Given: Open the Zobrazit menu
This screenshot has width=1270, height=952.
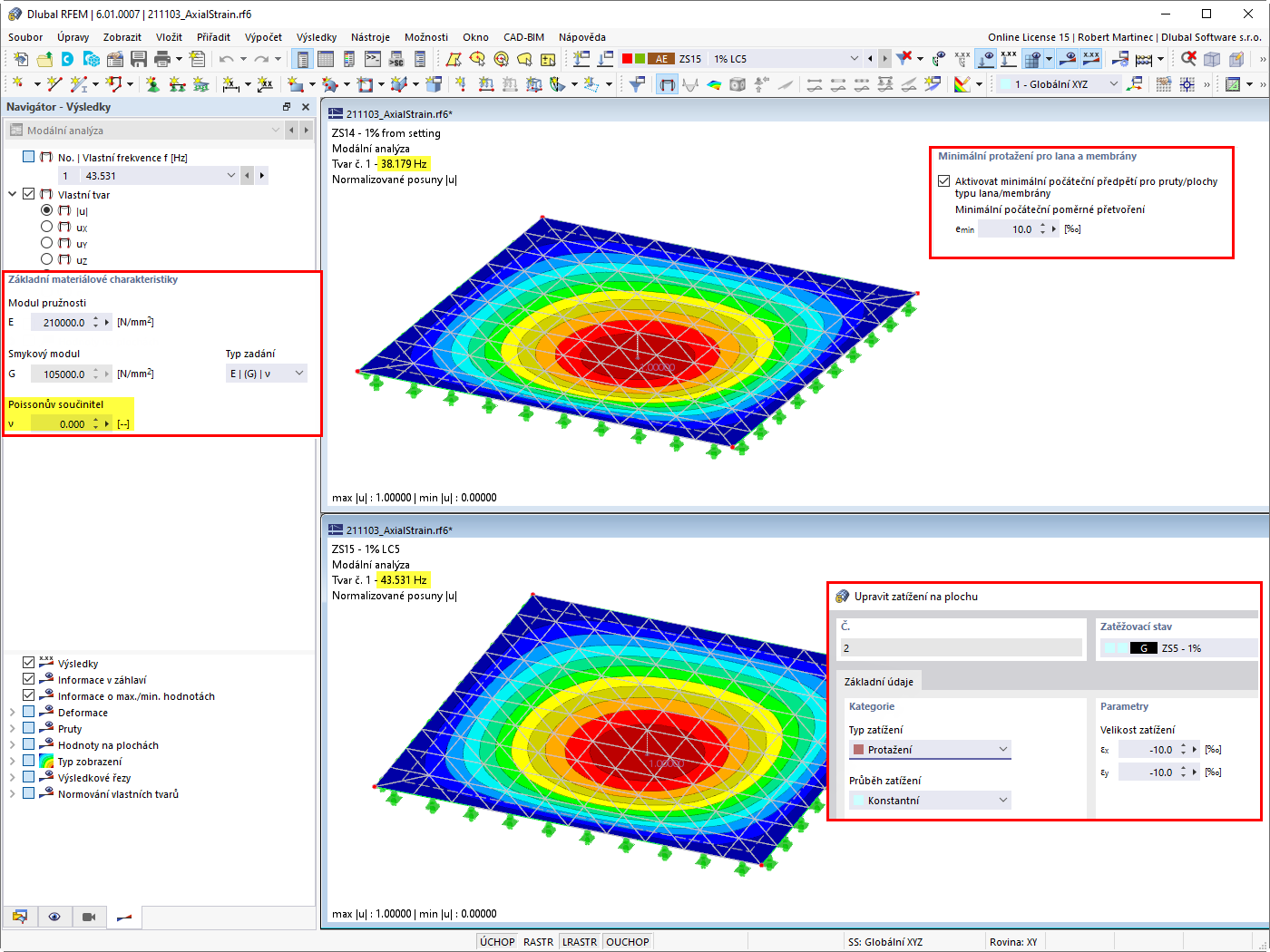Looking at the screenshot, I should pos(122,37).
